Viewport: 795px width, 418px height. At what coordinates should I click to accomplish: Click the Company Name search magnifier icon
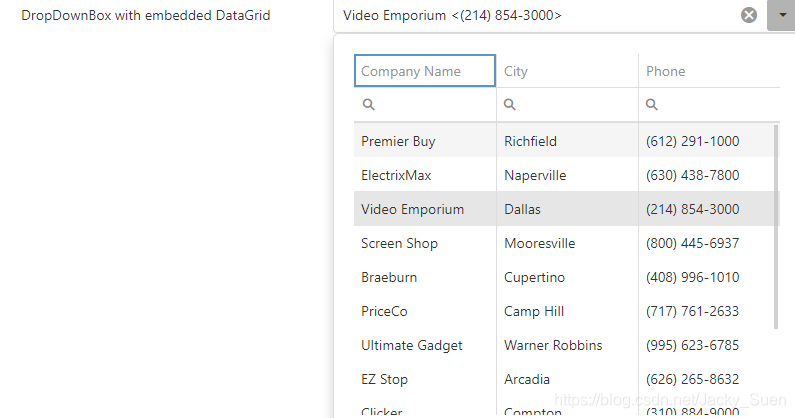click(368, 104)
